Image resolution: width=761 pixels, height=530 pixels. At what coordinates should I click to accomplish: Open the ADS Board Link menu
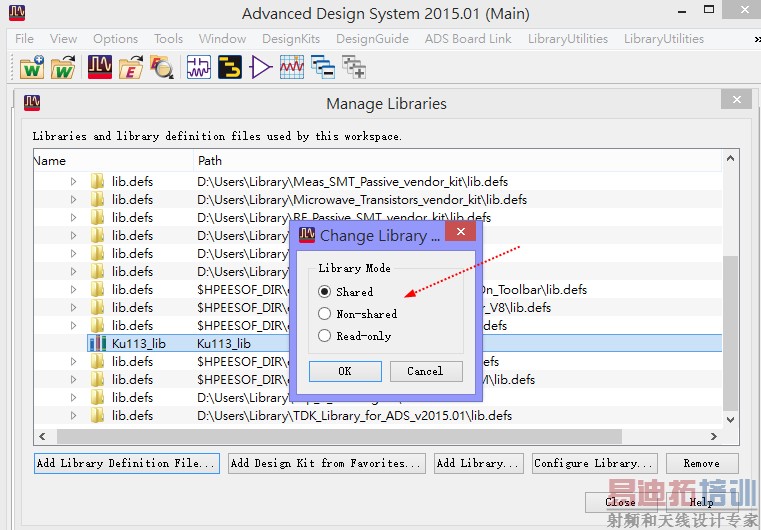(x=468, y=39)
